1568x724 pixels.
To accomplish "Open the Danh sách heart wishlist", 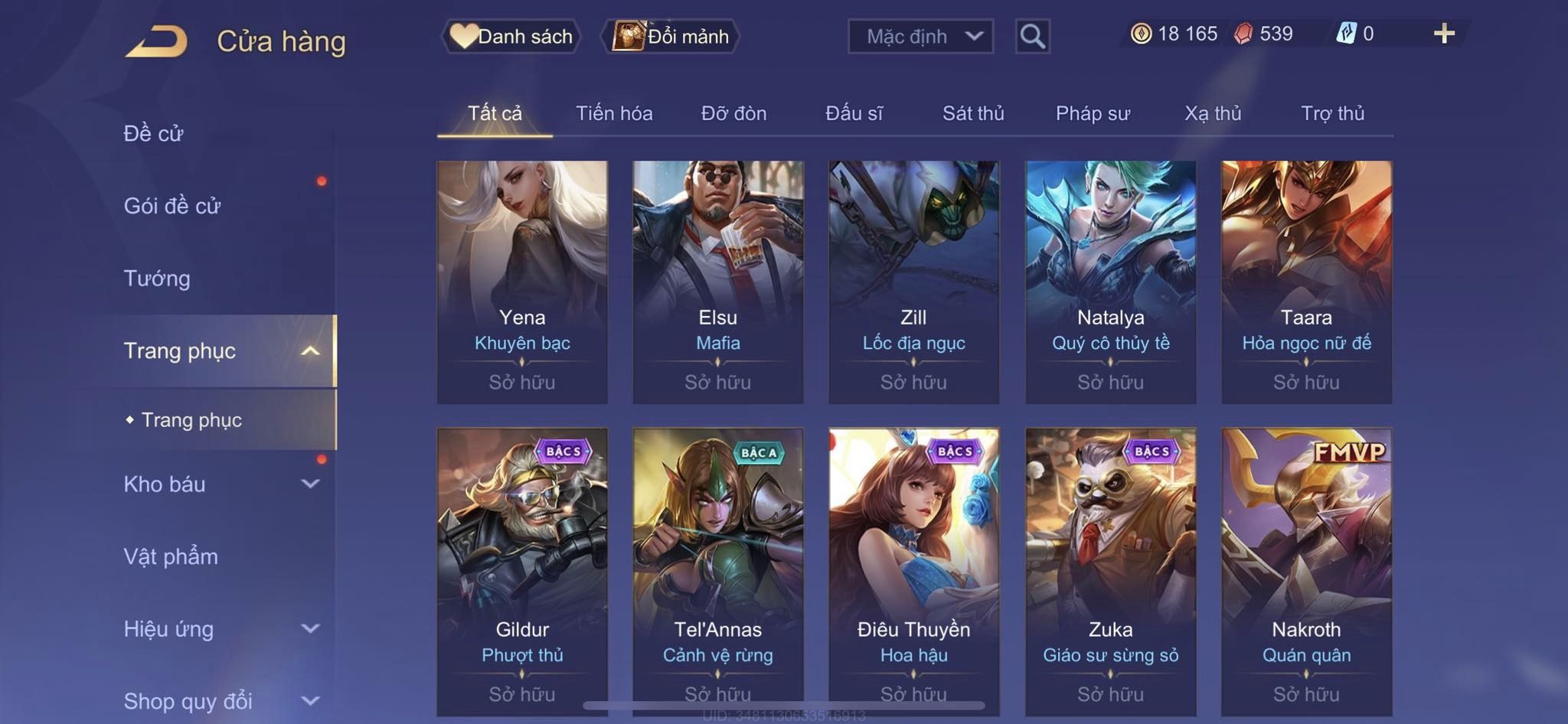I will click(463, 36).
